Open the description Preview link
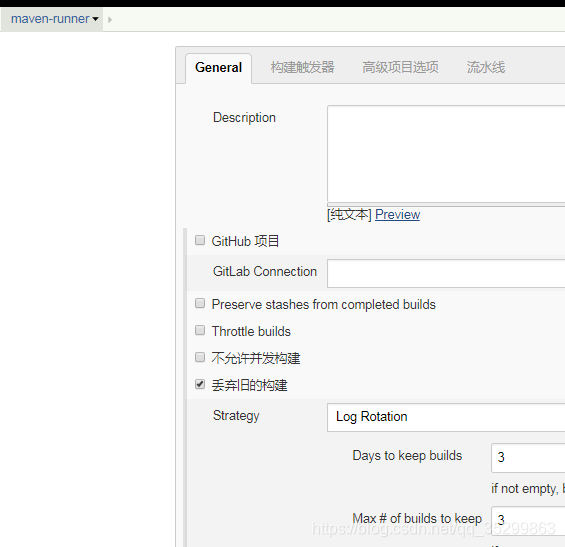The image size is (565, 547). 397,215
